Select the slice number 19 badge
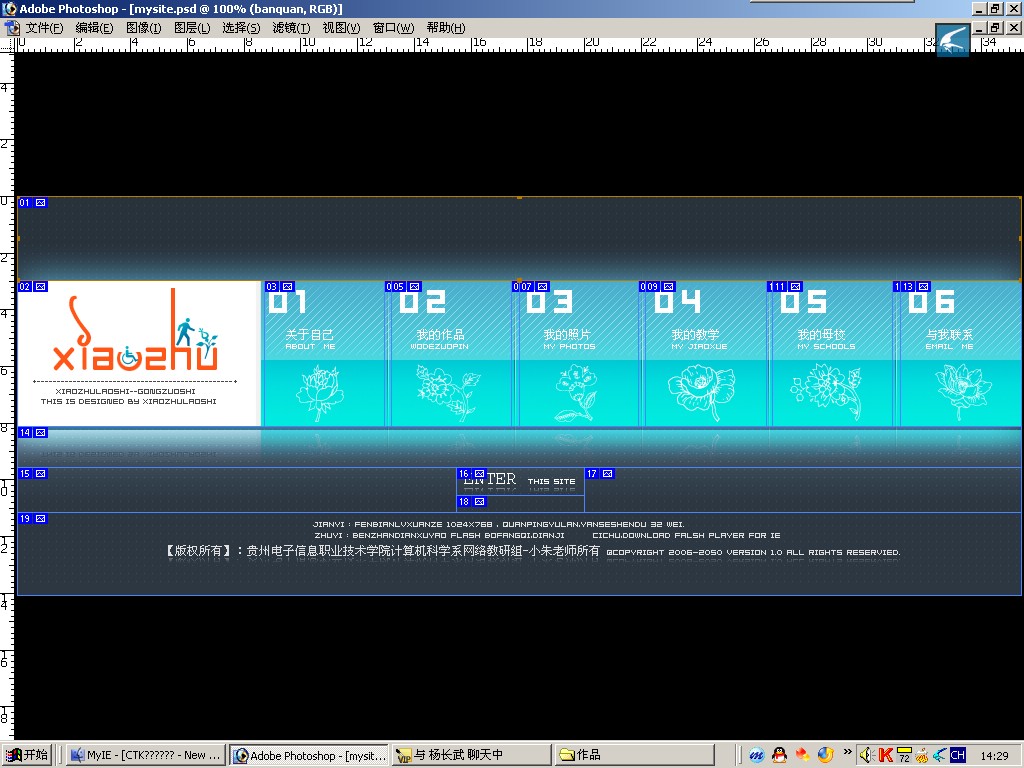This screenshot has width=1024, height=768. (x=25, y=519)
